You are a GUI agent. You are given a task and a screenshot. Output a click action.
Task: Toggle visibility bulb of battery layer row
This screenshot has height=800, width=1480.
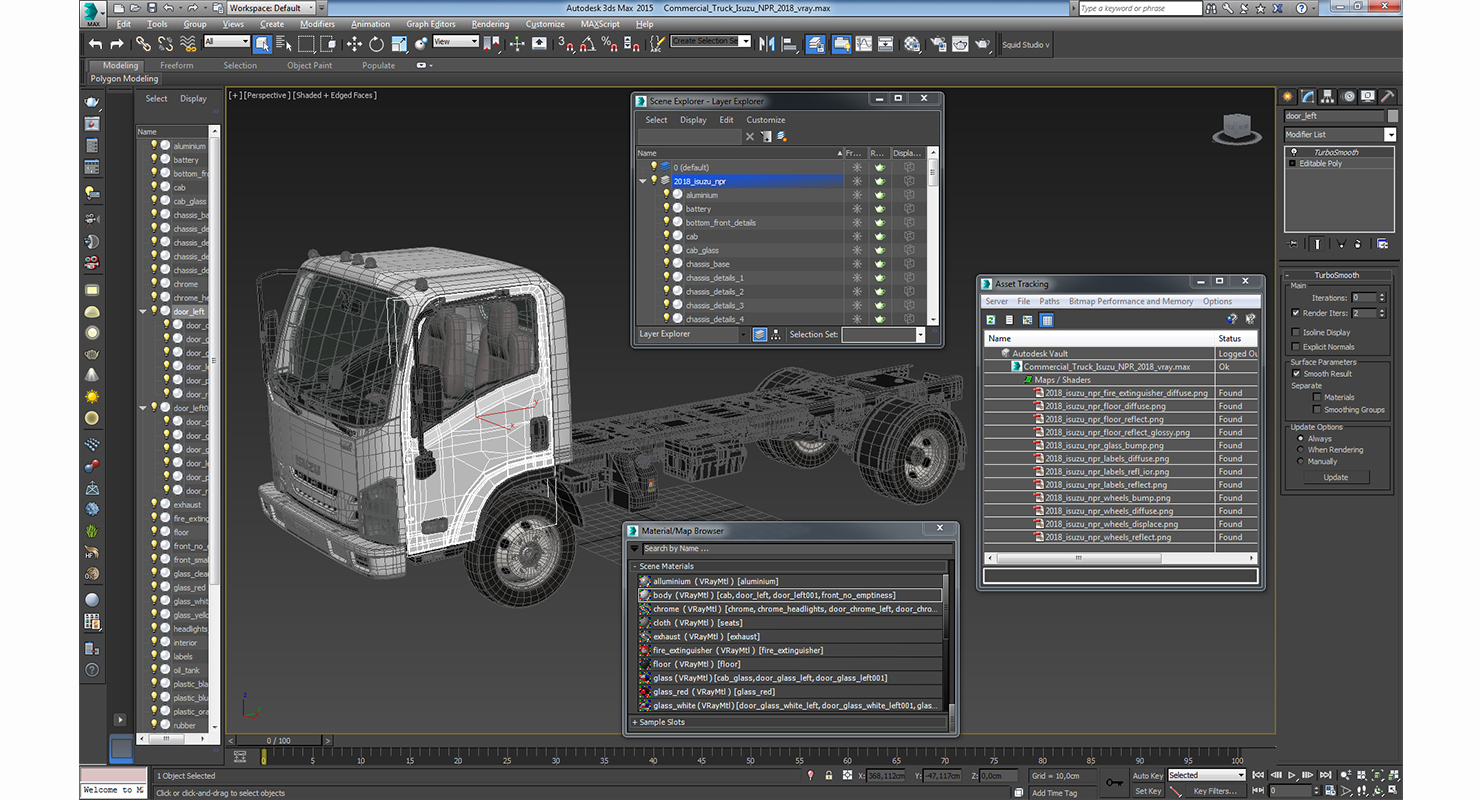coord(666,209)
